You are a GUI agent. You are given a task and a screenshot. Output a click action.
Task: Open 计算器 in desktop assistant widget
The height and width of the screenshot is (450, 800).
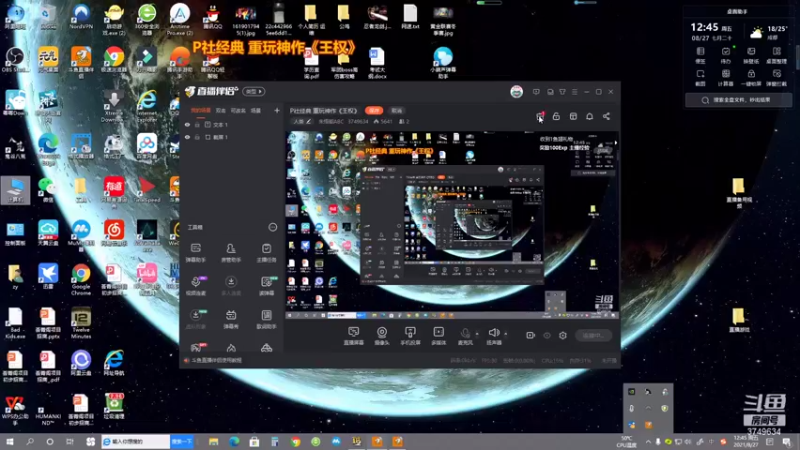pos(726,78)
